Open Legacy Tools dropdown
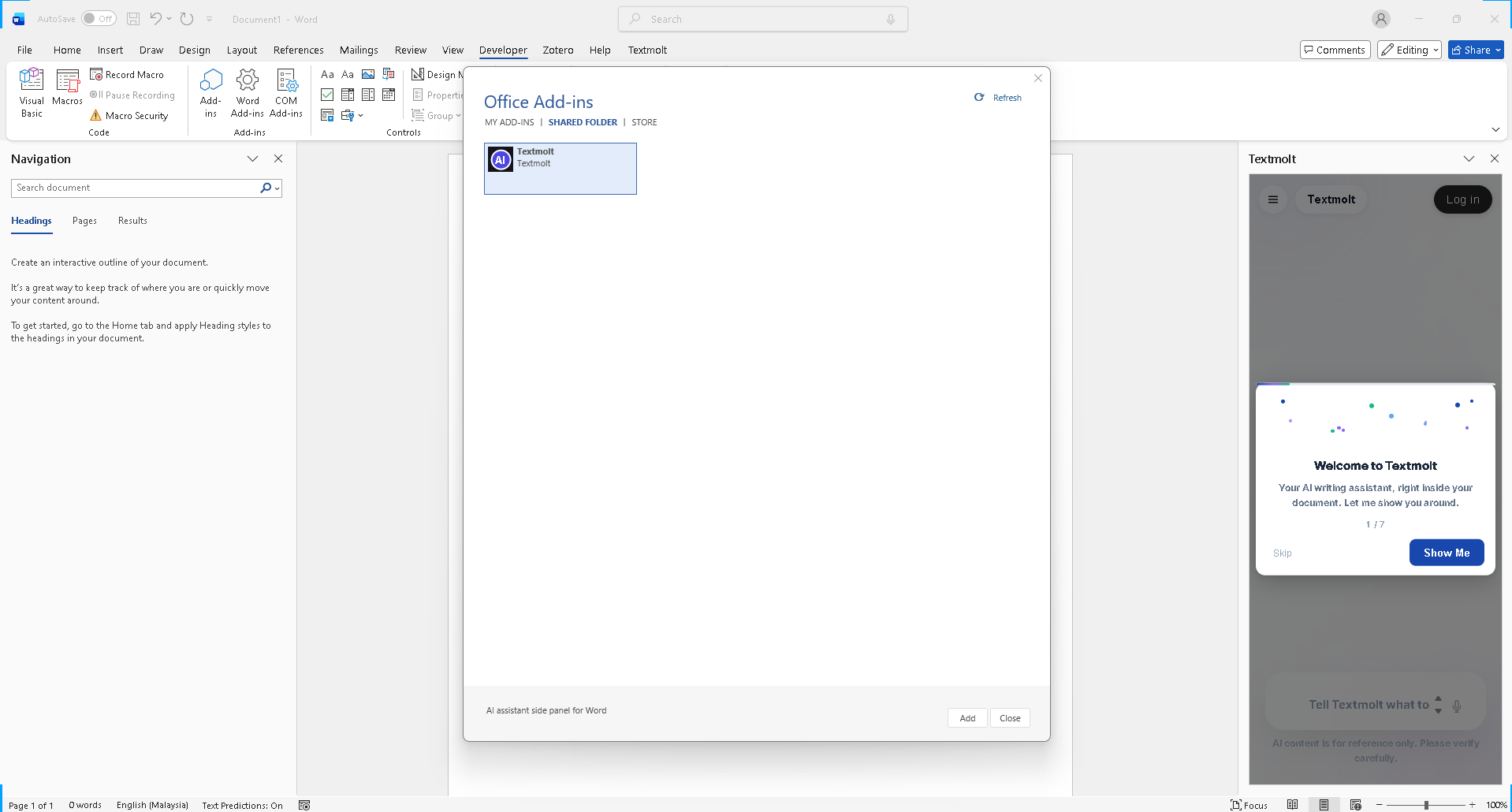The height and width of the screenshot is (812, 1512). (352, 115)
